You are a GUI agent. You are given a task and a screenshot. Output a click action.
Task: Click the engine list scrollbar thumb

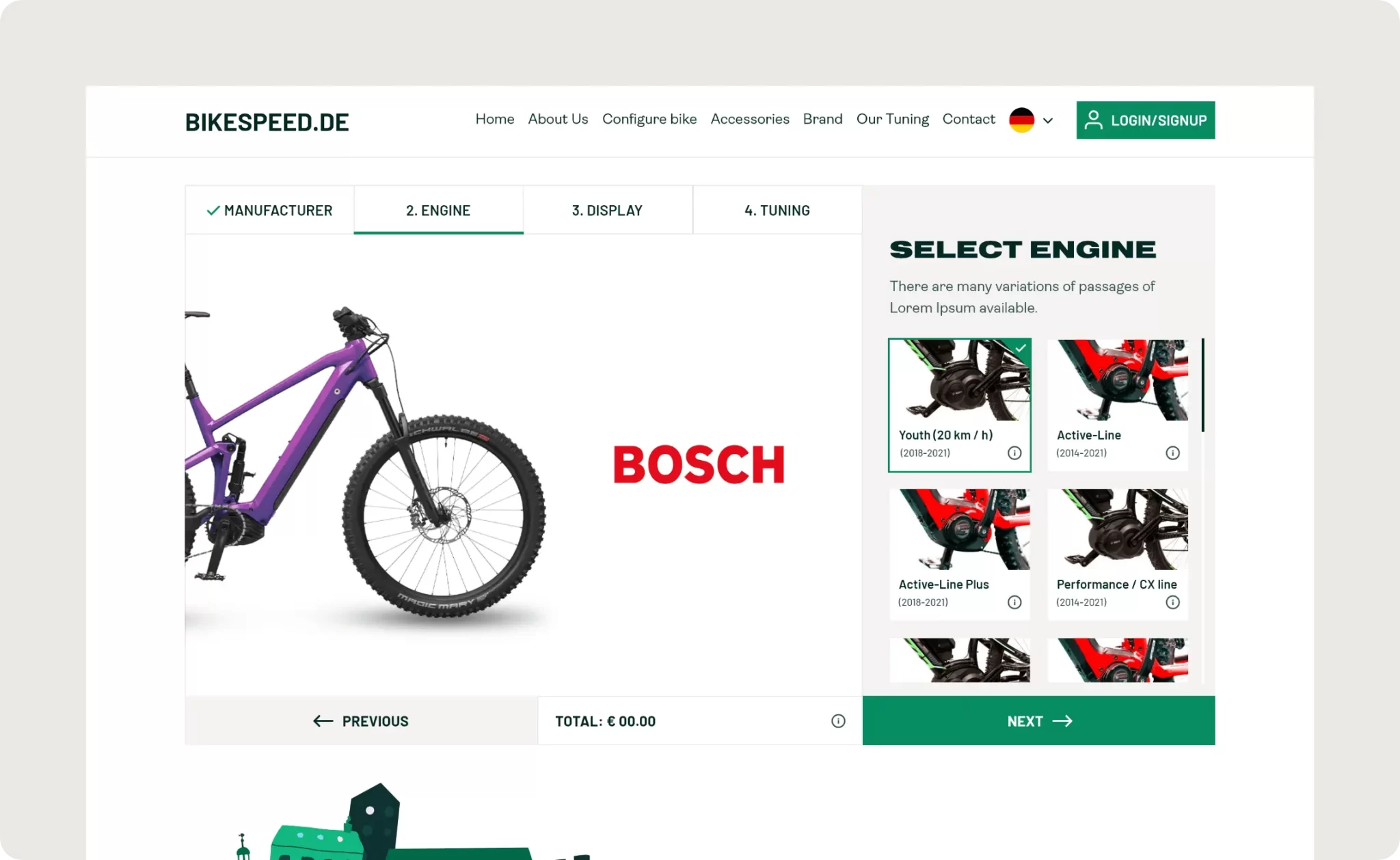click(1202, 385)
